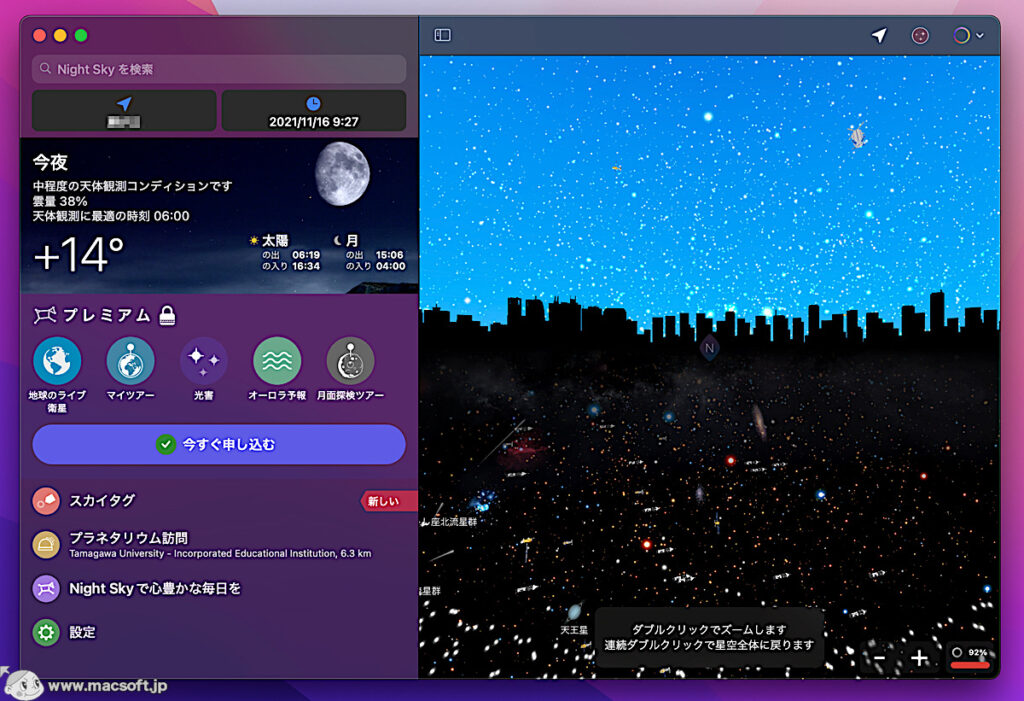Click the 今夜 heading
The height and width of the screenshot is (701, 1024).
(x=50, y=162)
